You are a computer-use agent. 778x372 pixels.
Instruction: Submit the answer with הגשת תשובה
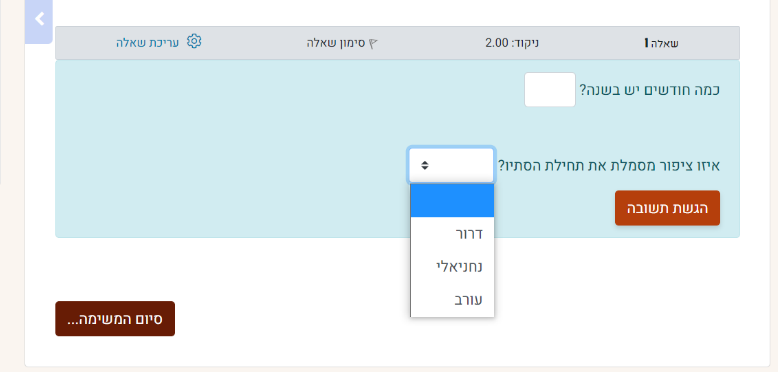pyautogui.click(x=667, y=208)
